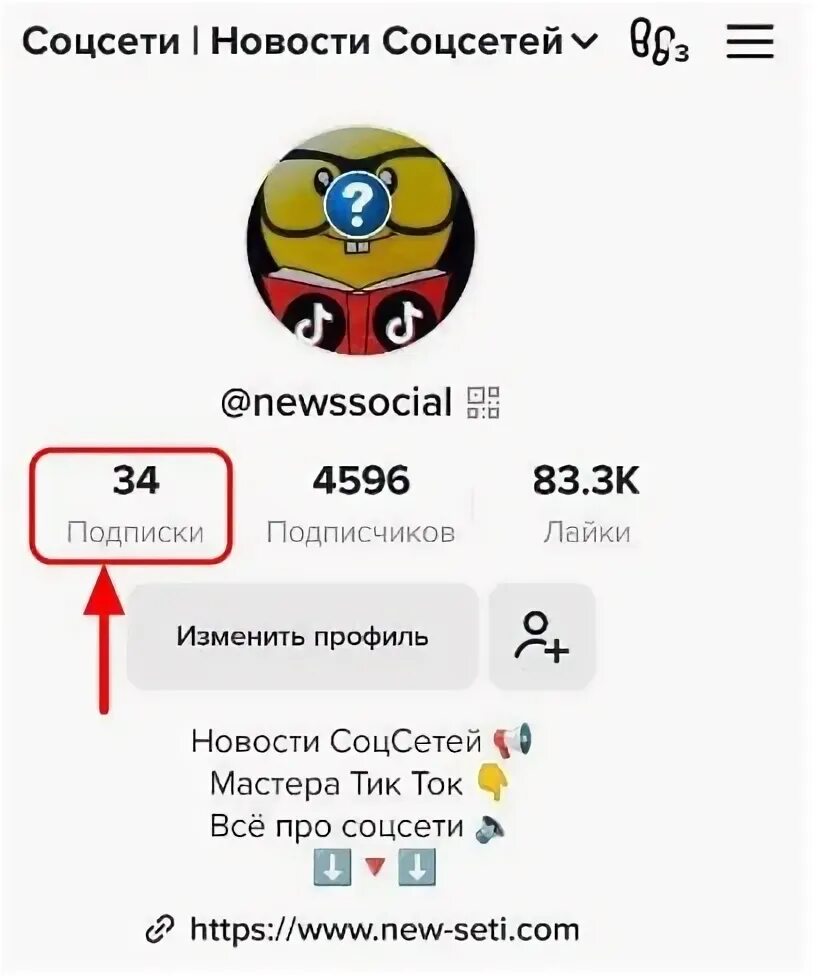
Task: Tap the megaphone emoji in bio
Action: point(512,740)
